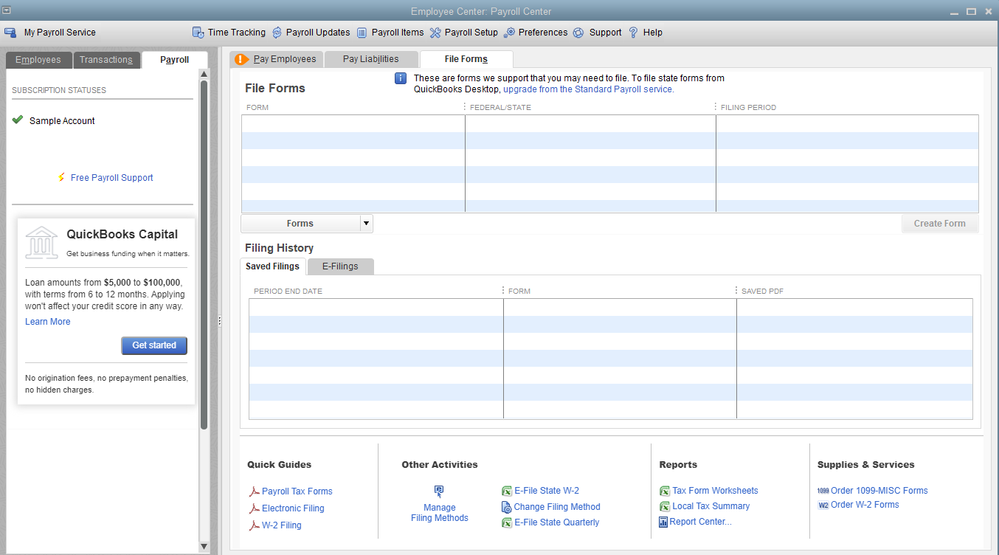999x555 pixels.
Task: Click the Support icon in the toolbar
Action: [x=578, y=32]
